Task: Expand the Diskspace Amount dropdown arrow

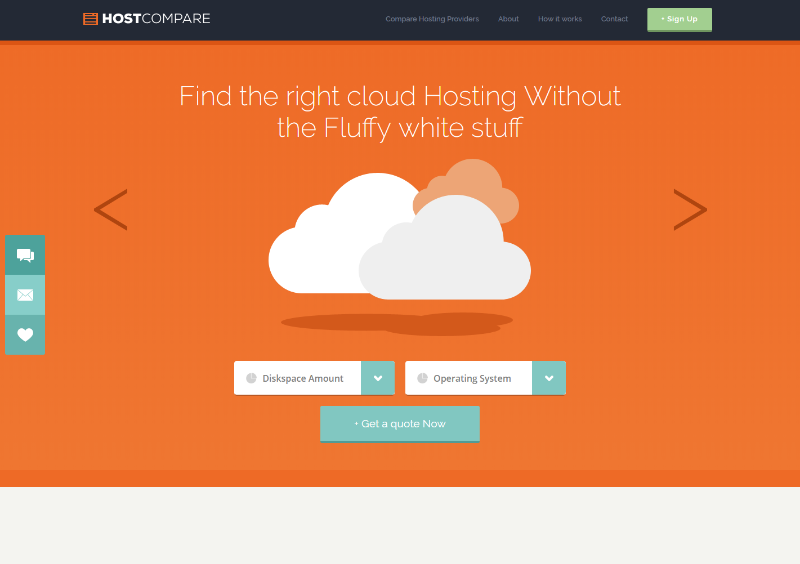Action: tap(378, 378)
